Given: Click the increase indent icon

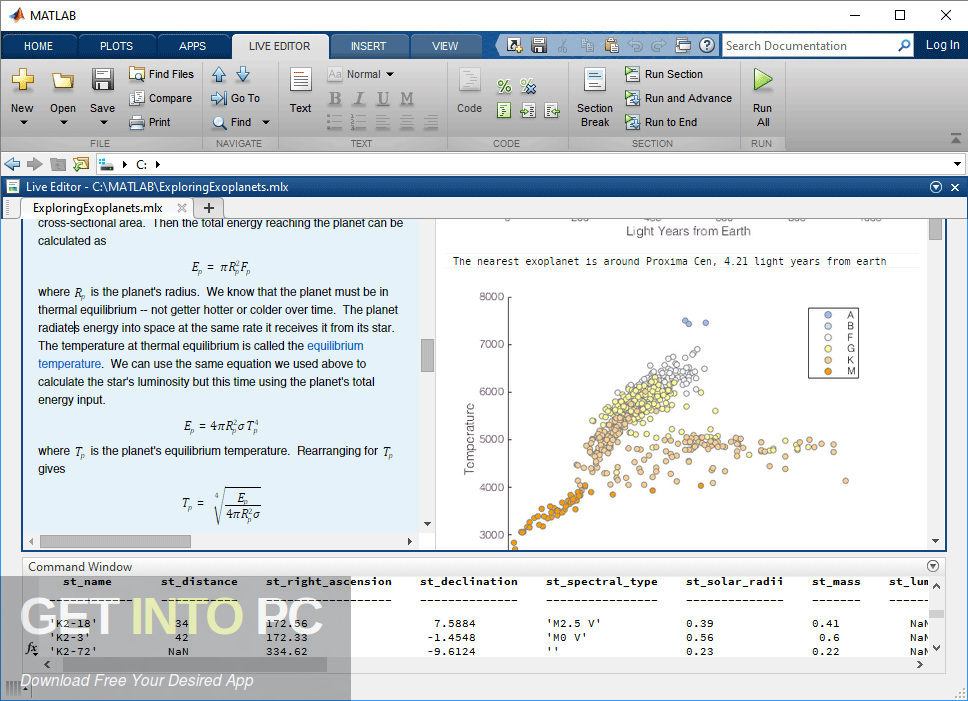Looking at the screenshot, I should [x=528, y=110].
